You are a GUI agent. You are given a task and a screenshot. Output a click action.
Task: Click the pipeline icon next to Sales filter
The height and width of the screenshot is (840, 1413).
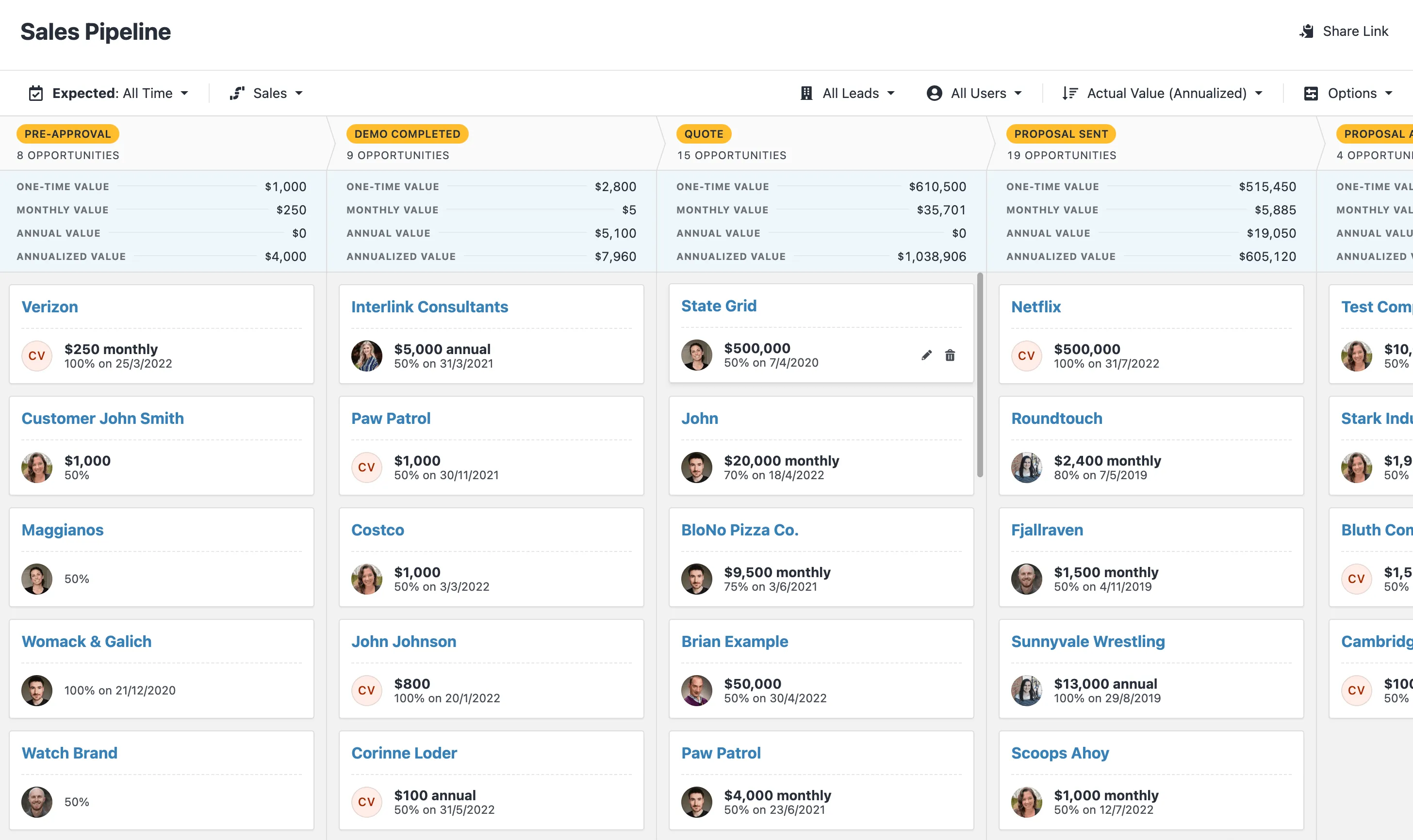click(x=237, y=93)
